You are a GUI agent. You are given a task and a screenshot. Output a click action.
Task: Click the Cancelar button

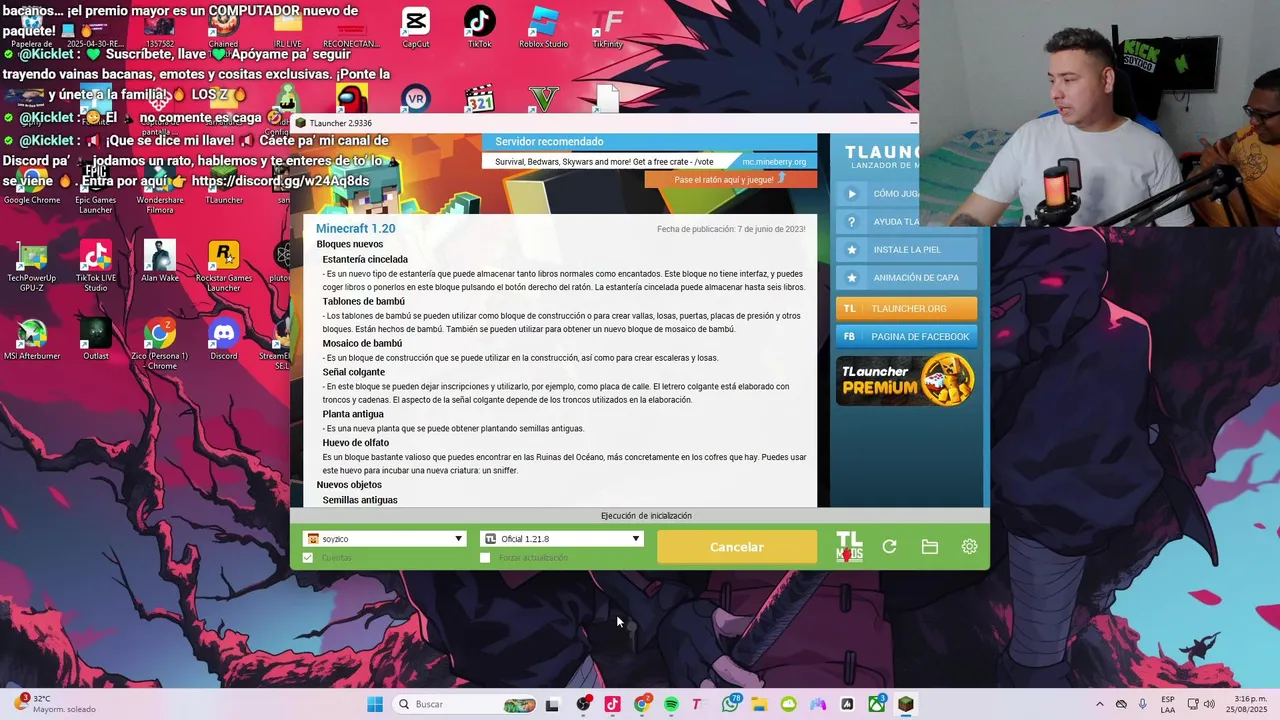click(737, 547)
